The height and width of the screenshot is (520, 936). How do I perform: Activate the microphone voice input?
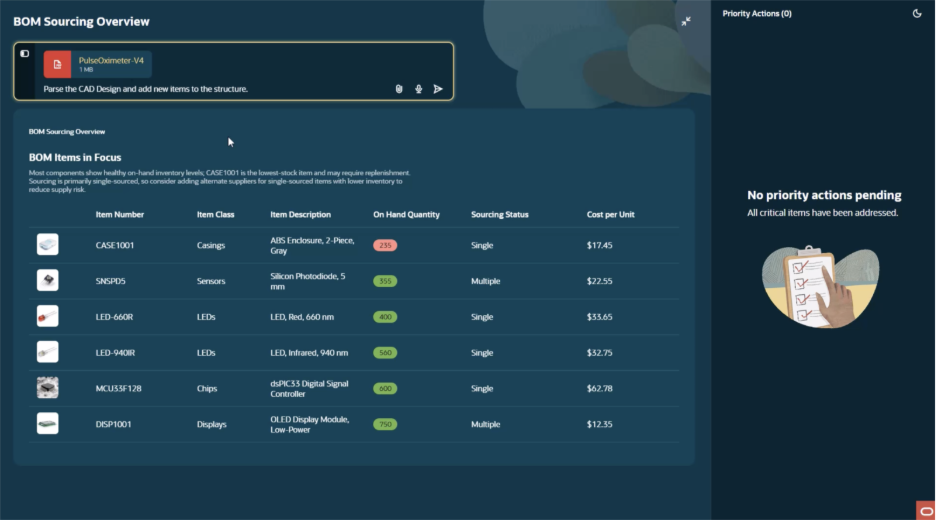418,89
